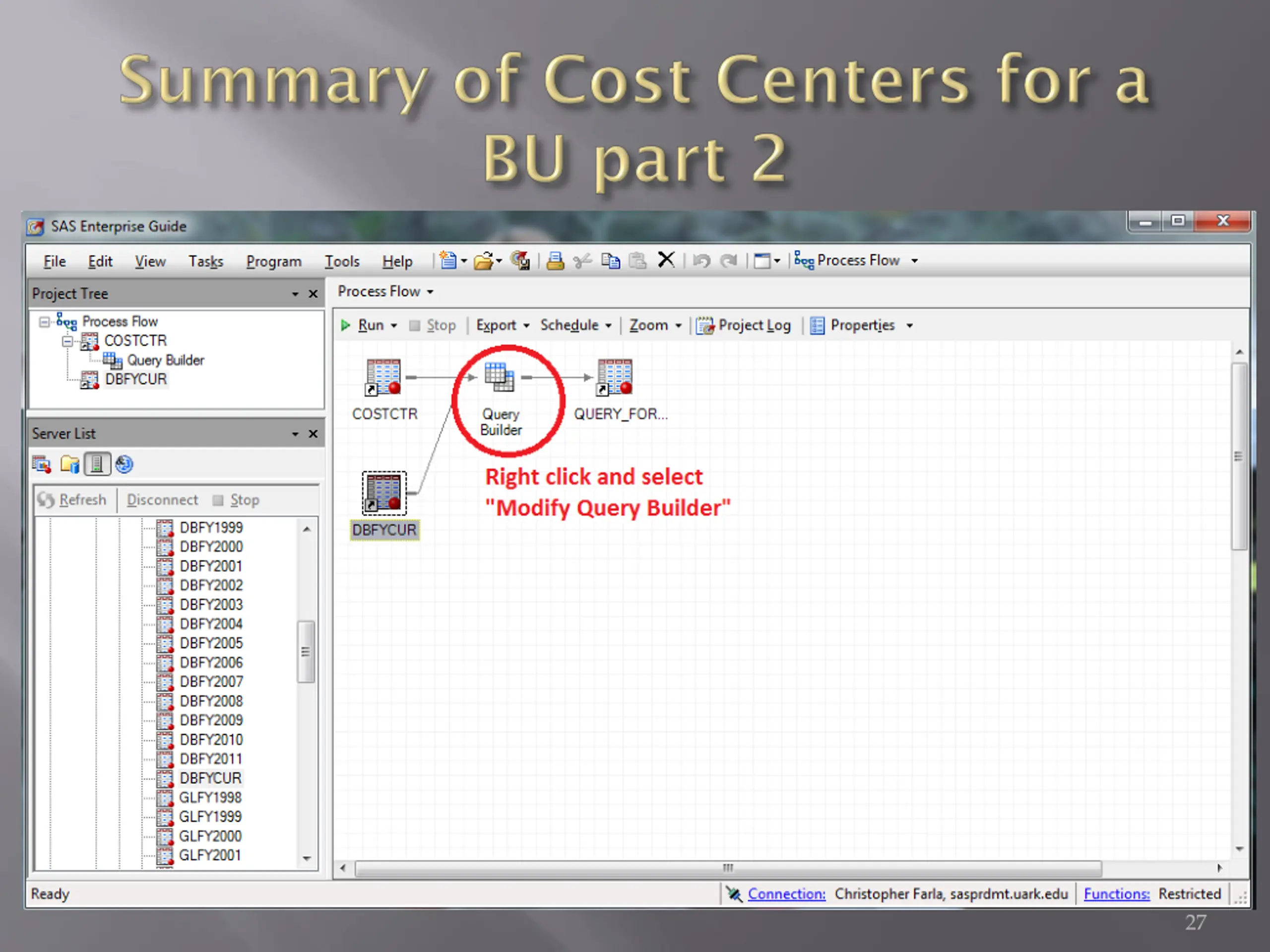Open the File menu
1270x952 pixels.
point(55,262)
